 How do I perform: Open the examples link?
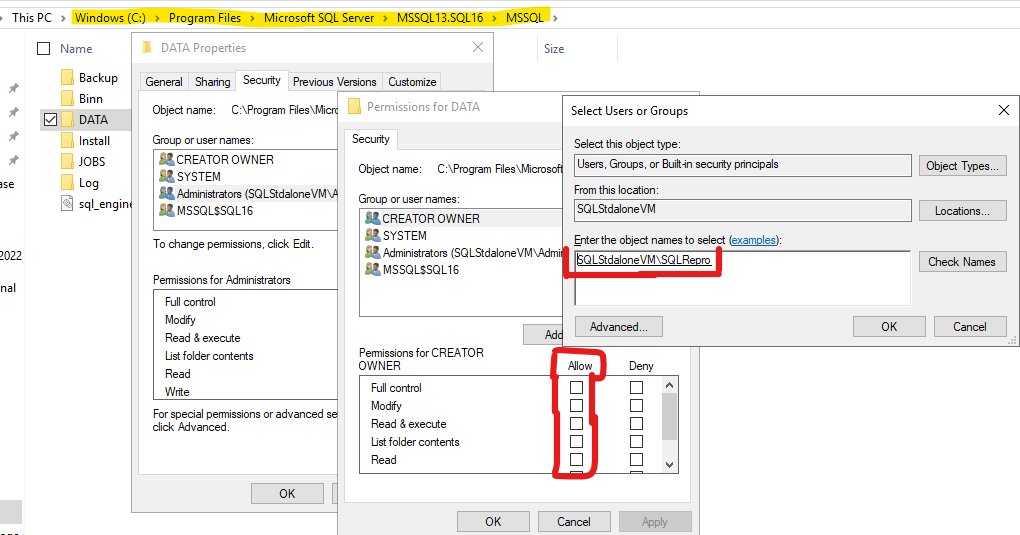(753, 240)
